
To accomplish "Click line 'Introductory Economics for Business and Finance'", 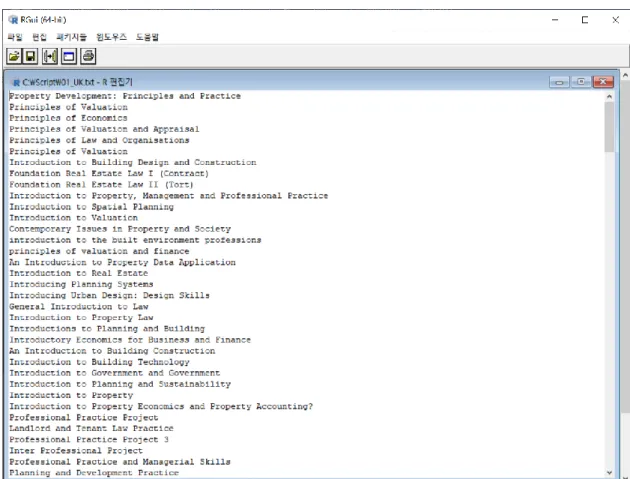I will [x=130, y=340].
